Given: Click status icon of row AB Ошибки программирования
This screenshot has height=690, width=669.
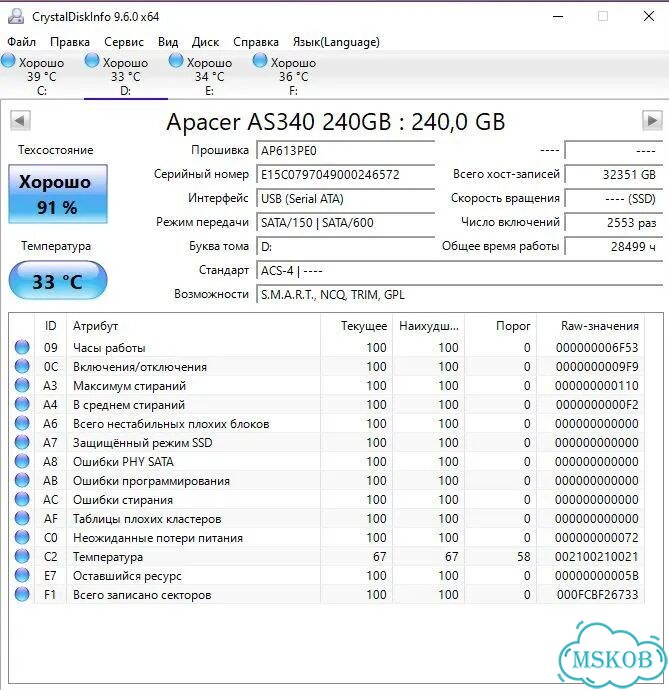Looking at the screenshot, I should [x=22, y=480].
